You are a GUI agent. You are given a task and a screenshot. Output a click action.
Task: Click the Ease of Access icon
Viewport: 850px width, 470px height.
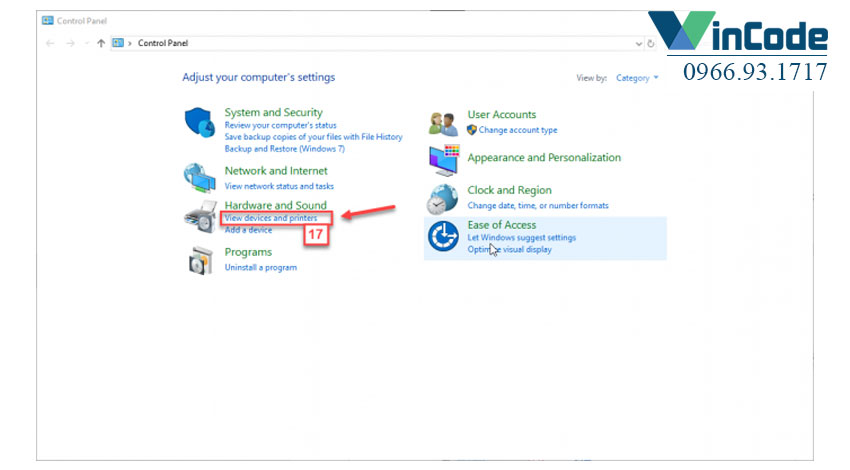[x=443, y=236]
